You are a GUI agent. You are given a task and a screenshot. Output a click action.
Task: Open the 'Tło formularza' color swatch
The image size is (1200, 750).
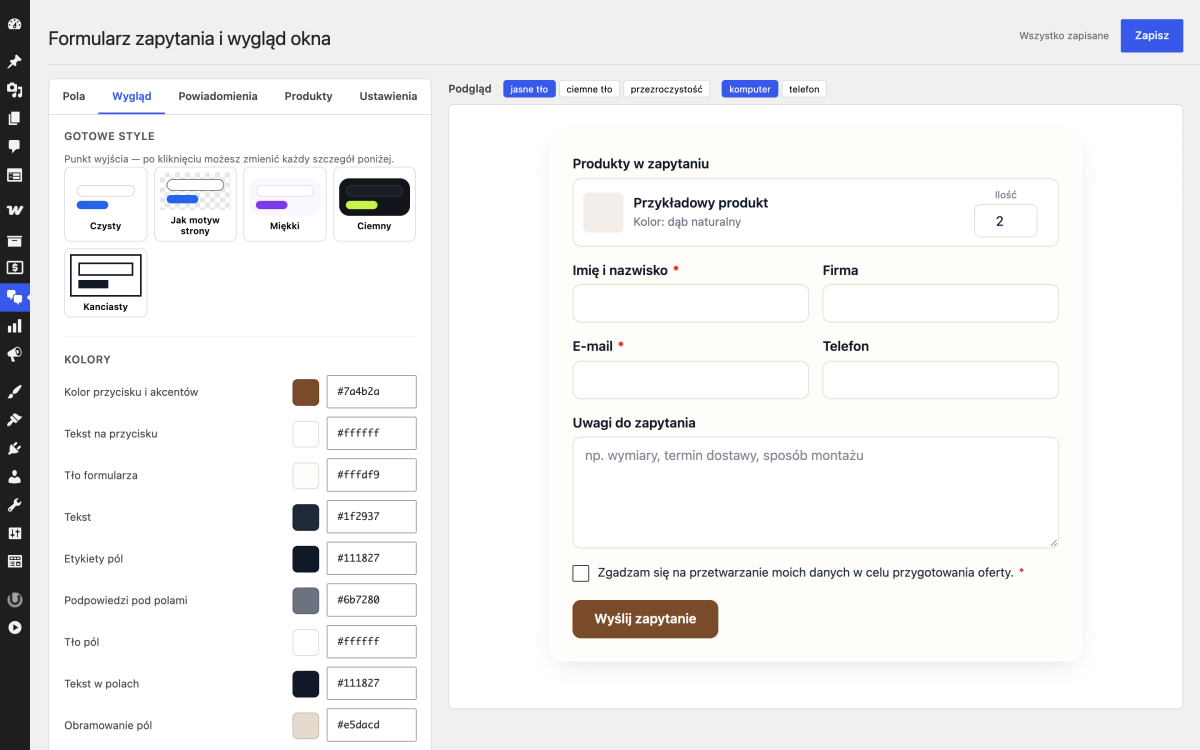(306, 475)
